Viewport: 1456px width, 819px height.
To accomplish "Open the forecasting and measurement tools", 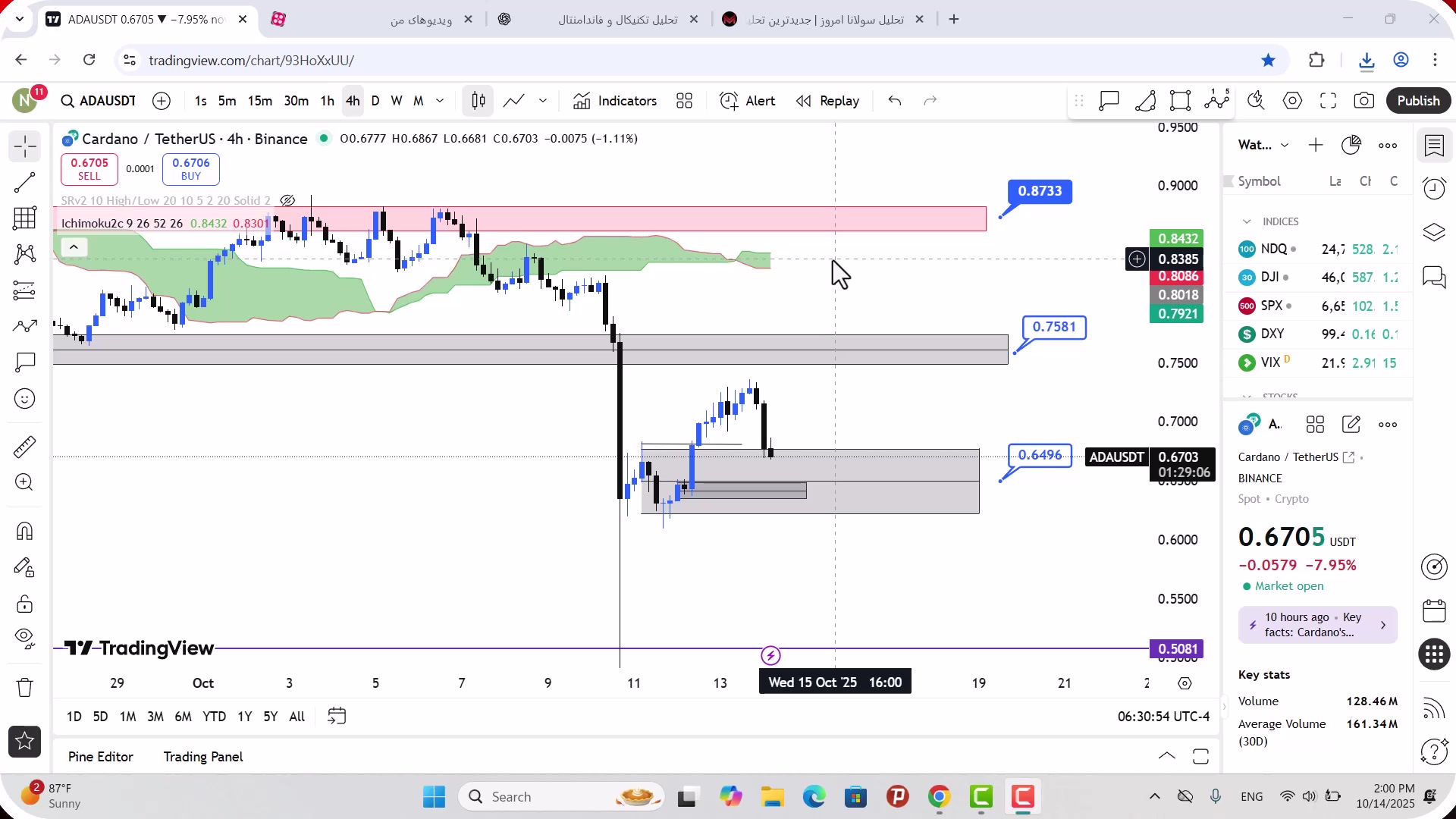I will click(x=25, y=290).
